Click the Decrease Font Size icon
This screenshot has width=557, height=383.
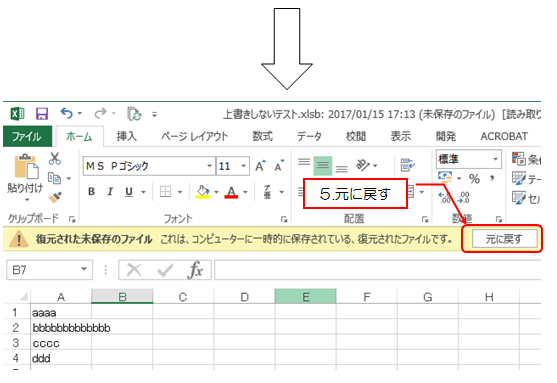280,166
